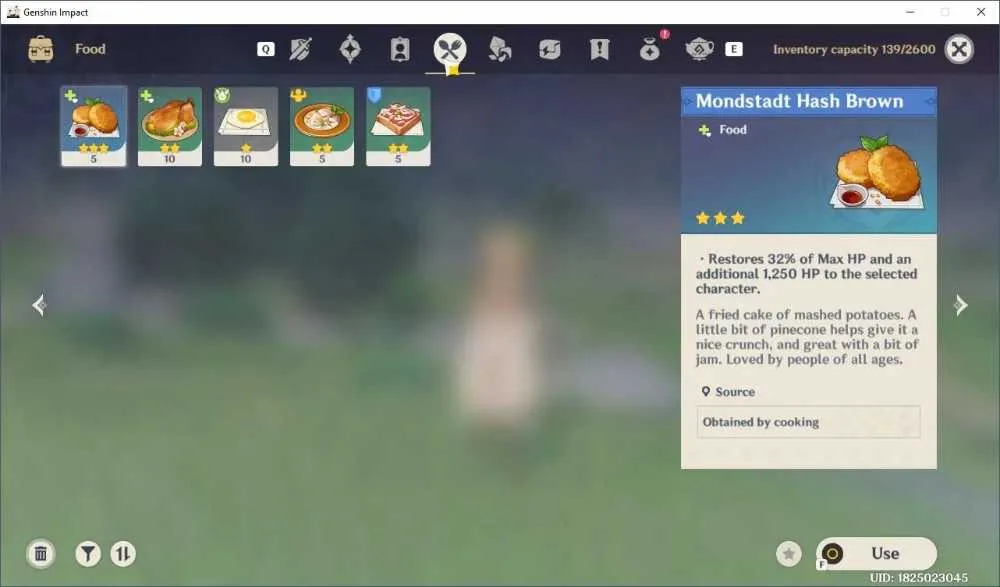
Task: Open the Materials tab leaf icon
Action: click(499, 49)
